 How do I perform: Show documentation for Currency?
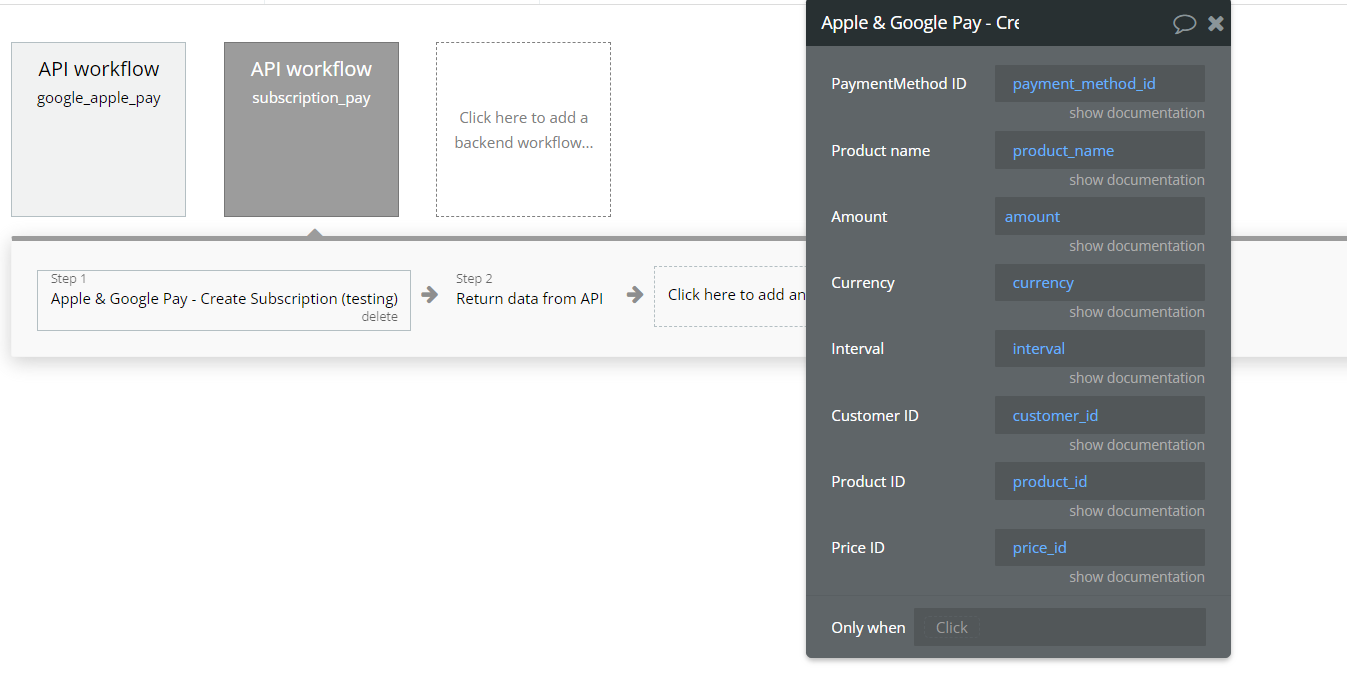click(1137, 312)
